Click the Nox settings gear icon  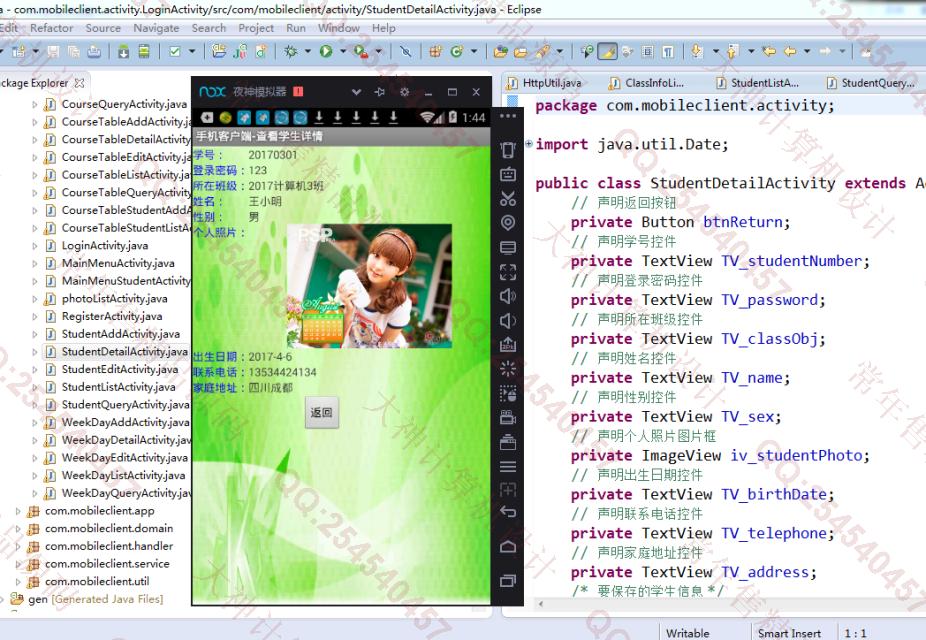[x=405, y=92]
